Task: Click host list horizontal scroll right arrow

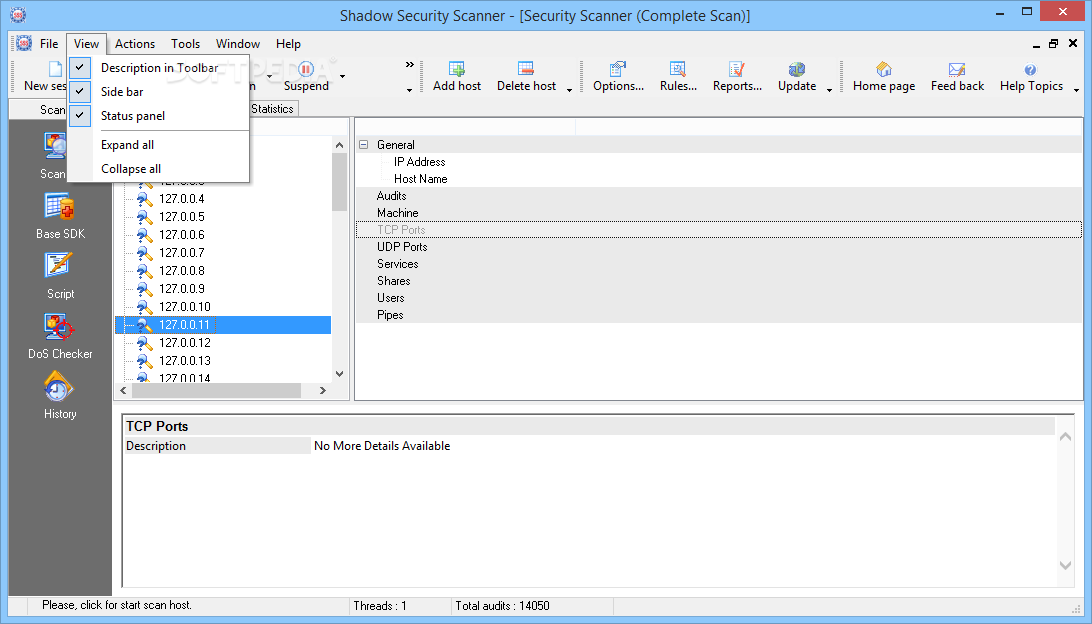Action: click(322, 391)
